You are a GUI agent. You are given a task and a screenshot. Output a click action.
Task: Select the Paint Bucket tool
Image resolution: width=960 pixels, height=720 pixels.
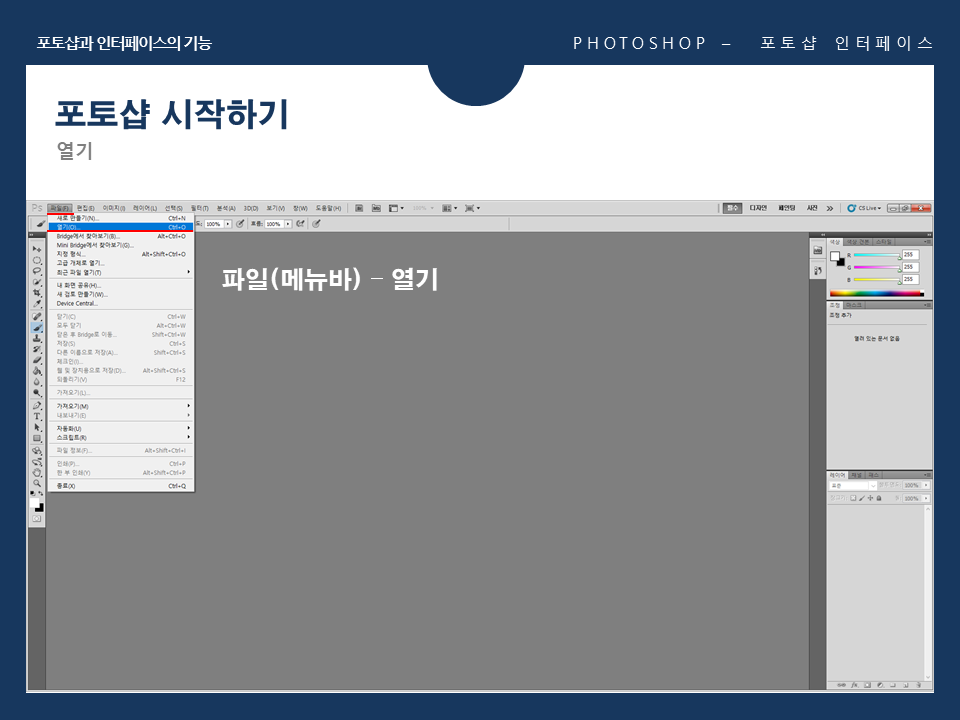[37, 372]
